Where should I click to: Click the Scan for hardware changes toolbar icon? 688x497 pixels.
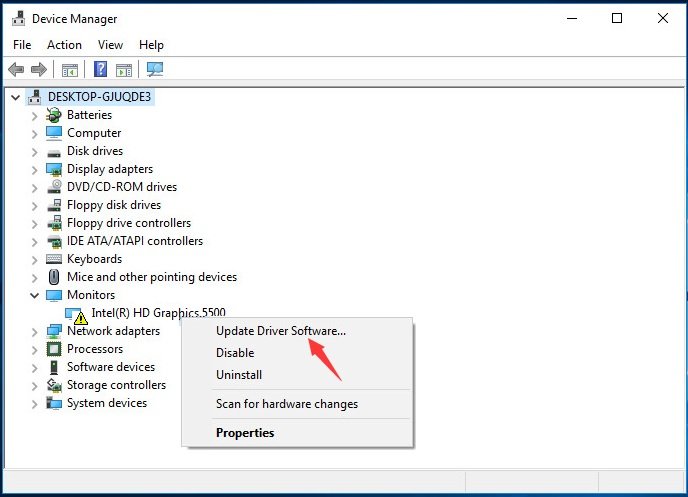tap(154, 69)
